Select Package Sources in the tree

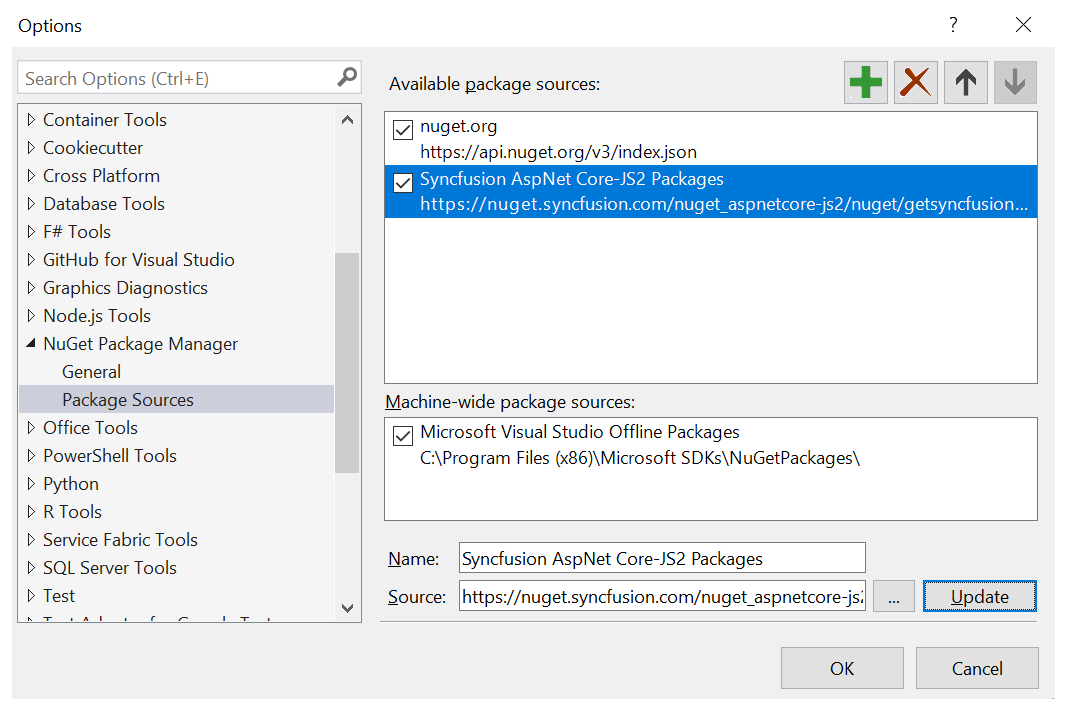(128, 400)
